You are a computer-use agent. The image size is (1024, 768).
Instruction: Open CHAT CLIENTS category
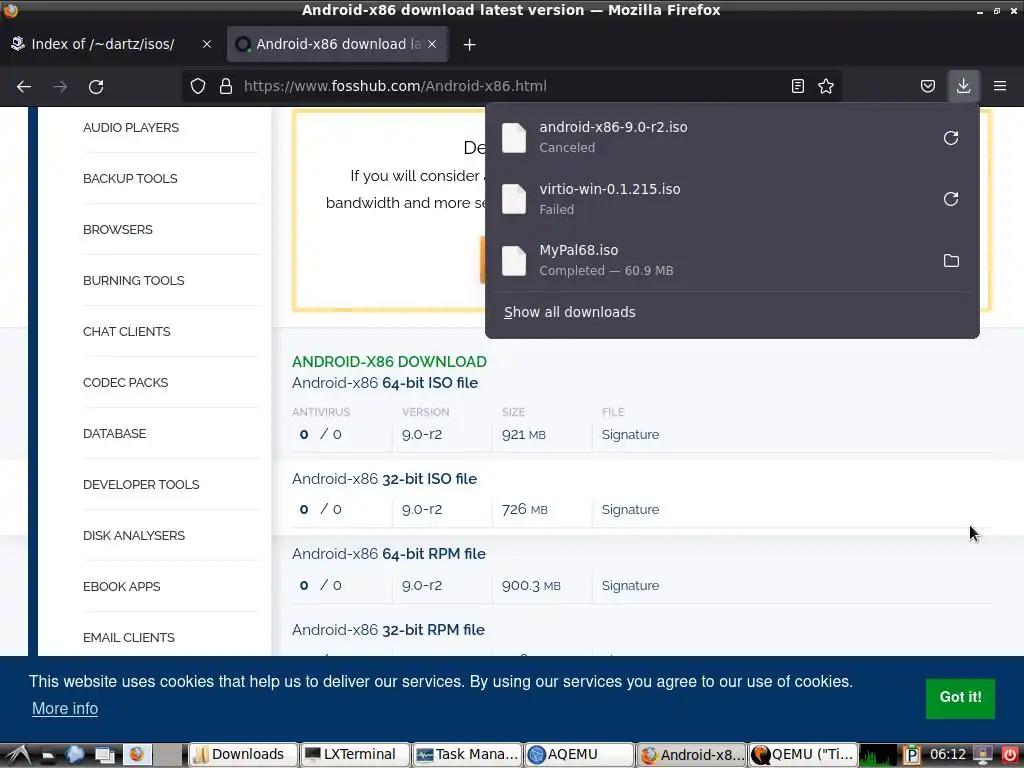[x=127, y=331]
